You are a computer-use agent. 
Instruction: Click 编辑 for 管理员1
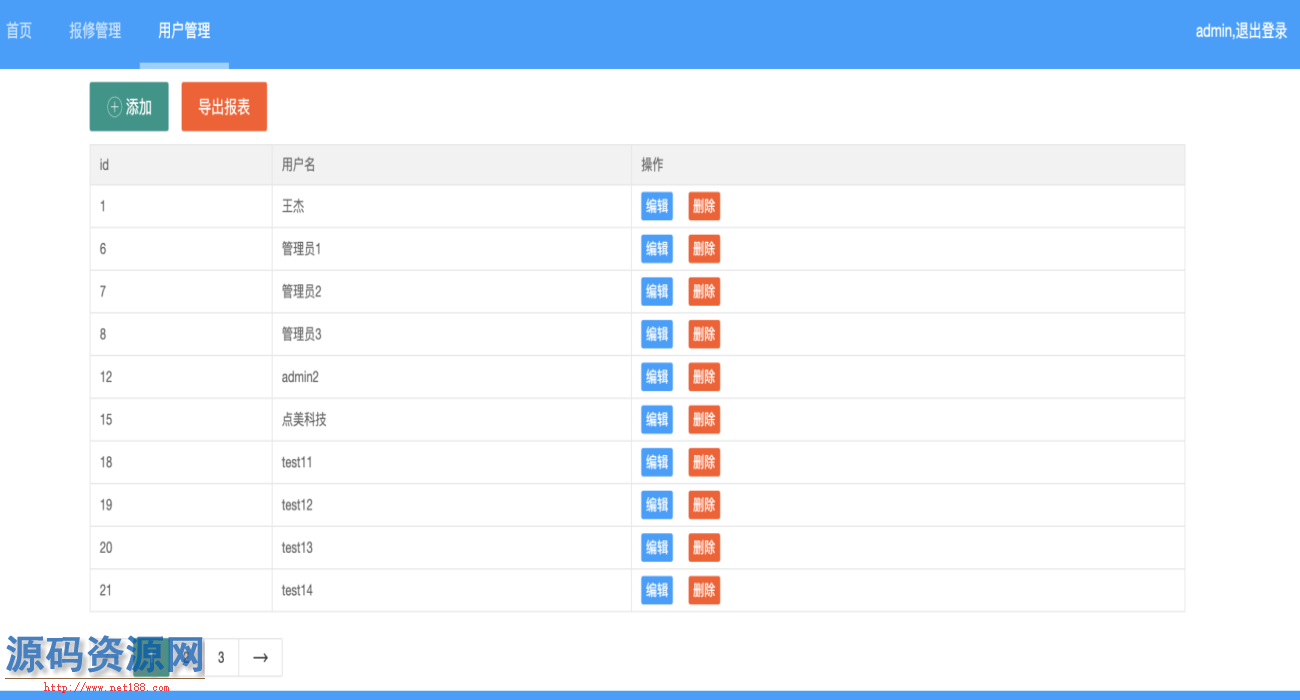[657, 249]
